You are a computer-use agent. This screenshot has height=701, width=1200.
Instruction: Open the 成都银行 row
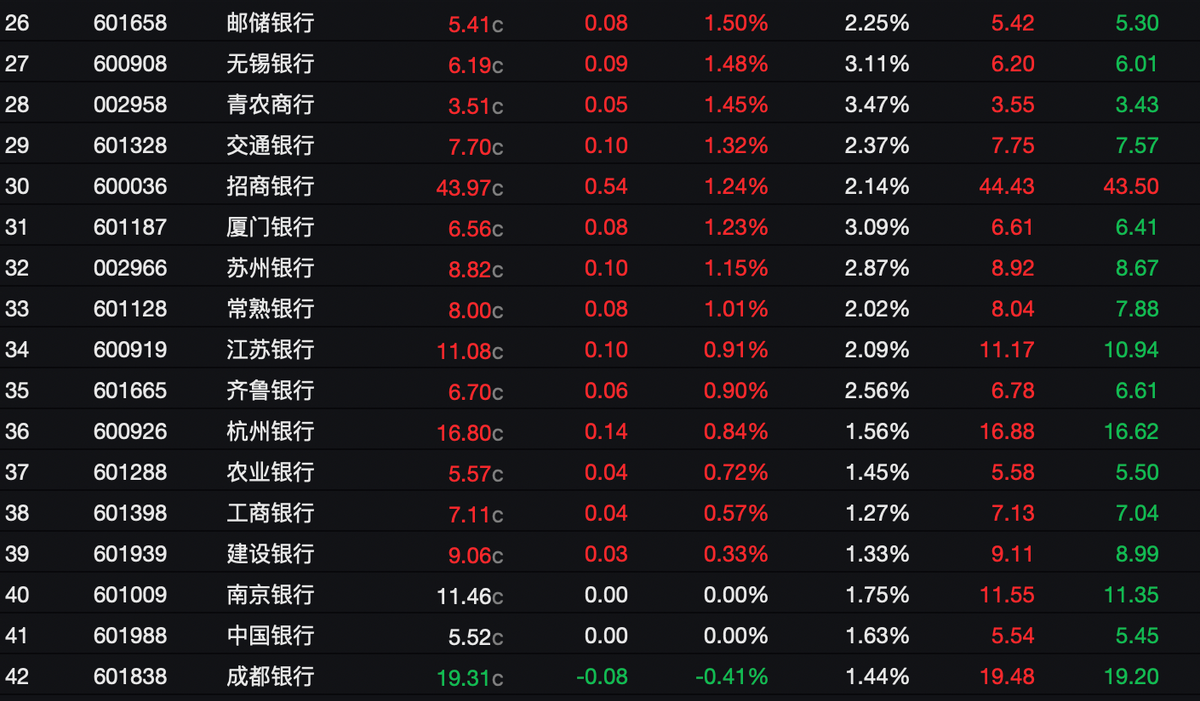(600, 676)
